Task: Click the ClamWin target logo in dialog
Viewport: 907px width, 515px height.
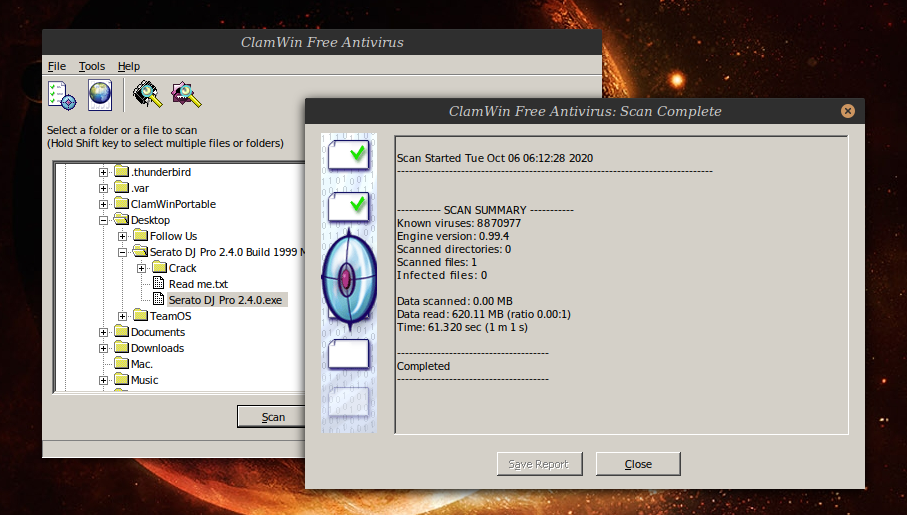Action: [349, 279]
